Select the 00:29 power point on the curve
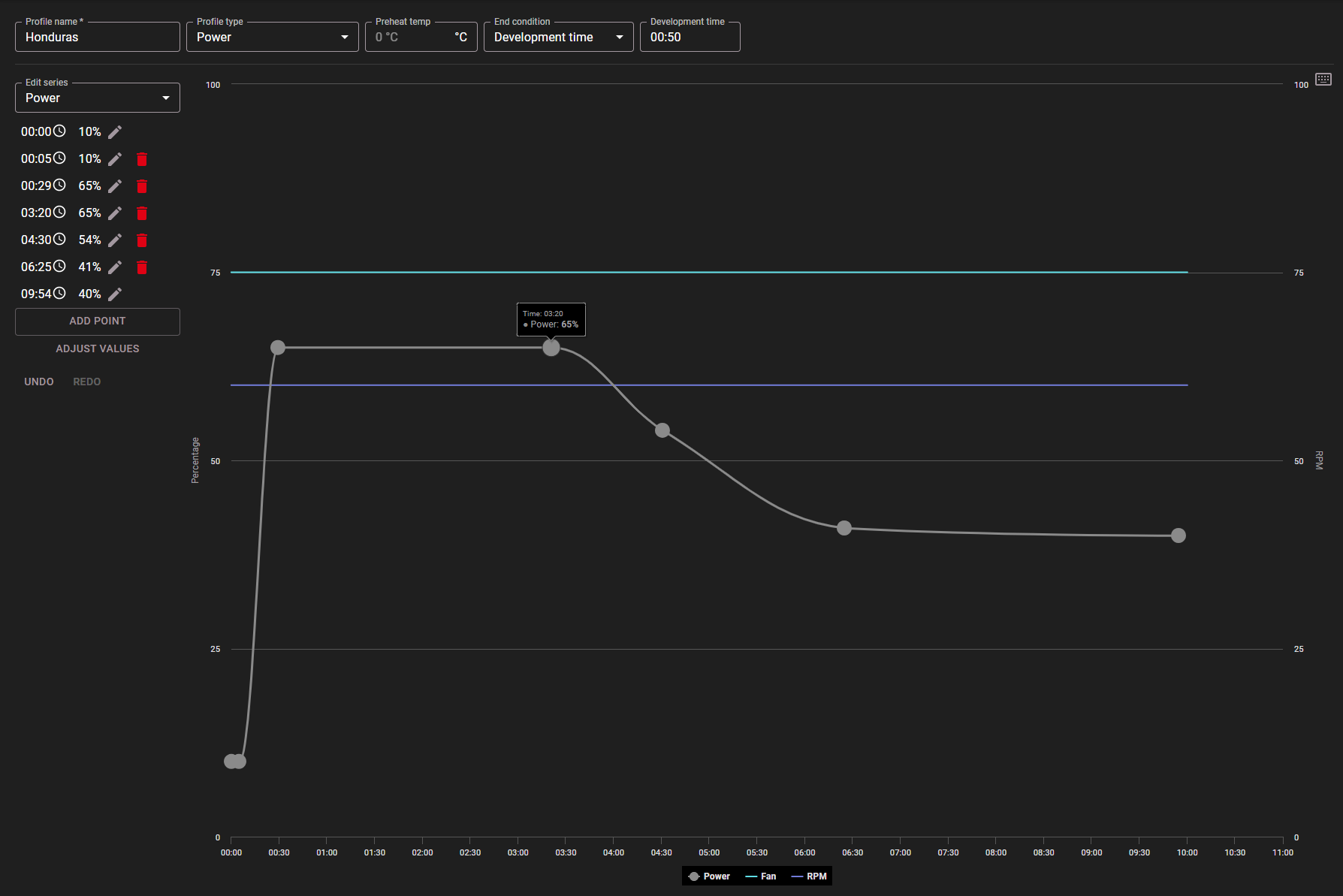Screen dimensions: 1343x896 (x=278, y=348)
